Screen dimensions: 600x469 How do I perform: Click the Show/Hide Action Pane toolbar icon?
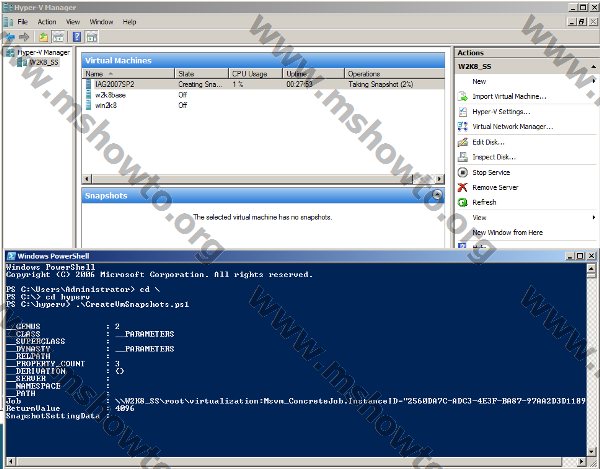pos(92,37)
